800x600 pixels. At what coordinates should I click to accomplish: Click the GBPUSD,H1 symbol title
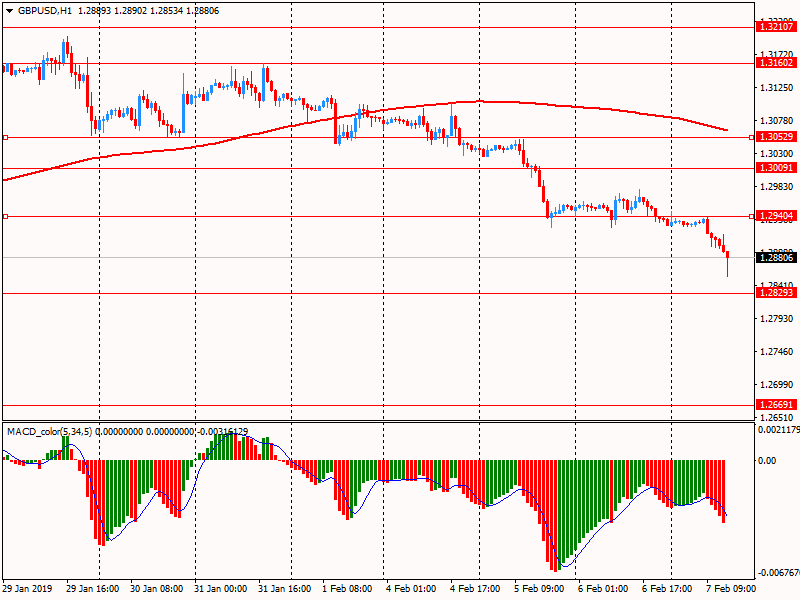pyautogui.click(x=45, y=9)
